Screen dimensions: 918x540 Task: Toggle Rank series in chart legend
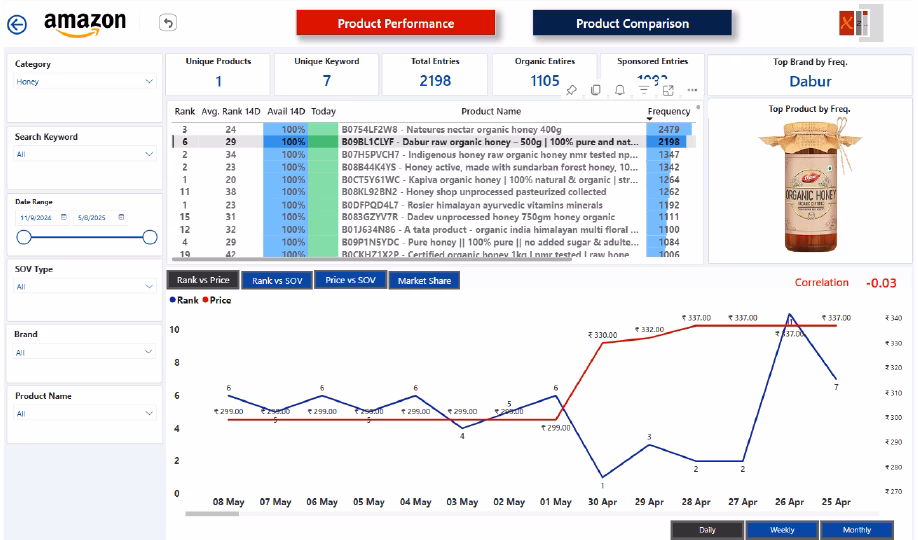[x=184, y=300]
